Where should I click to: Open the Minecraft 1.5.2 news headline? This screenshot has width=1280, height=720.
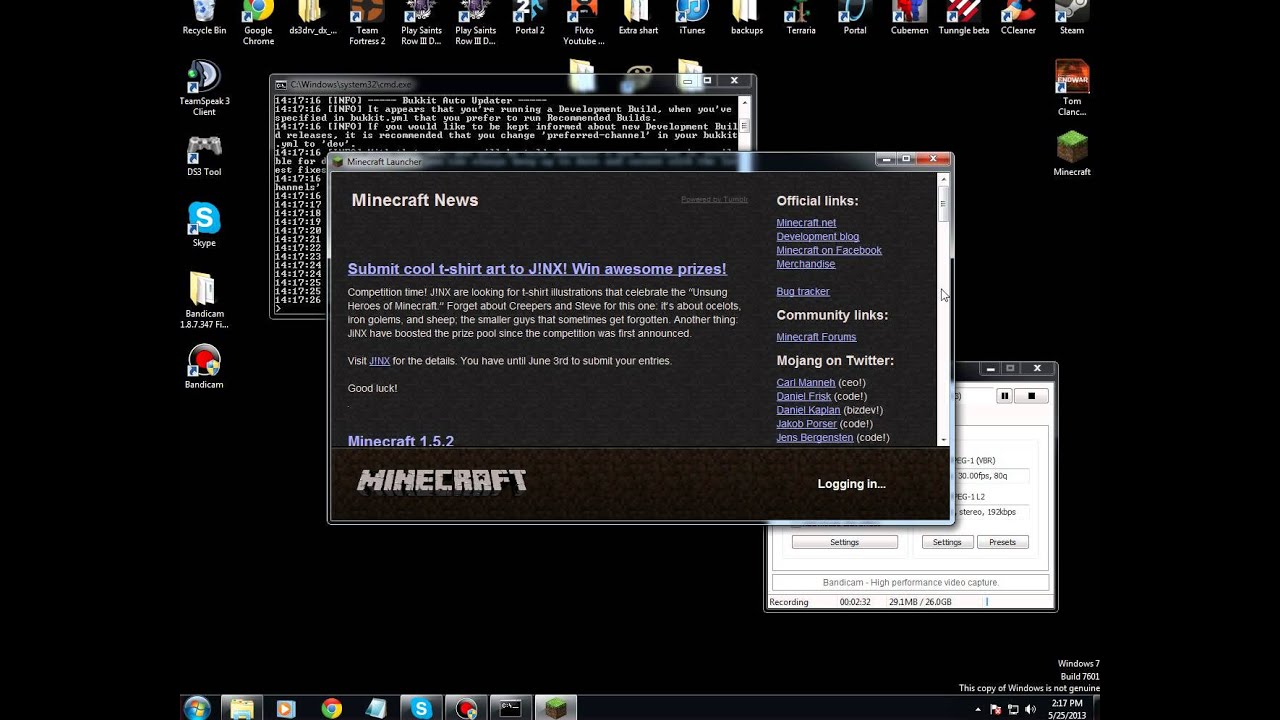coord(401,441)
